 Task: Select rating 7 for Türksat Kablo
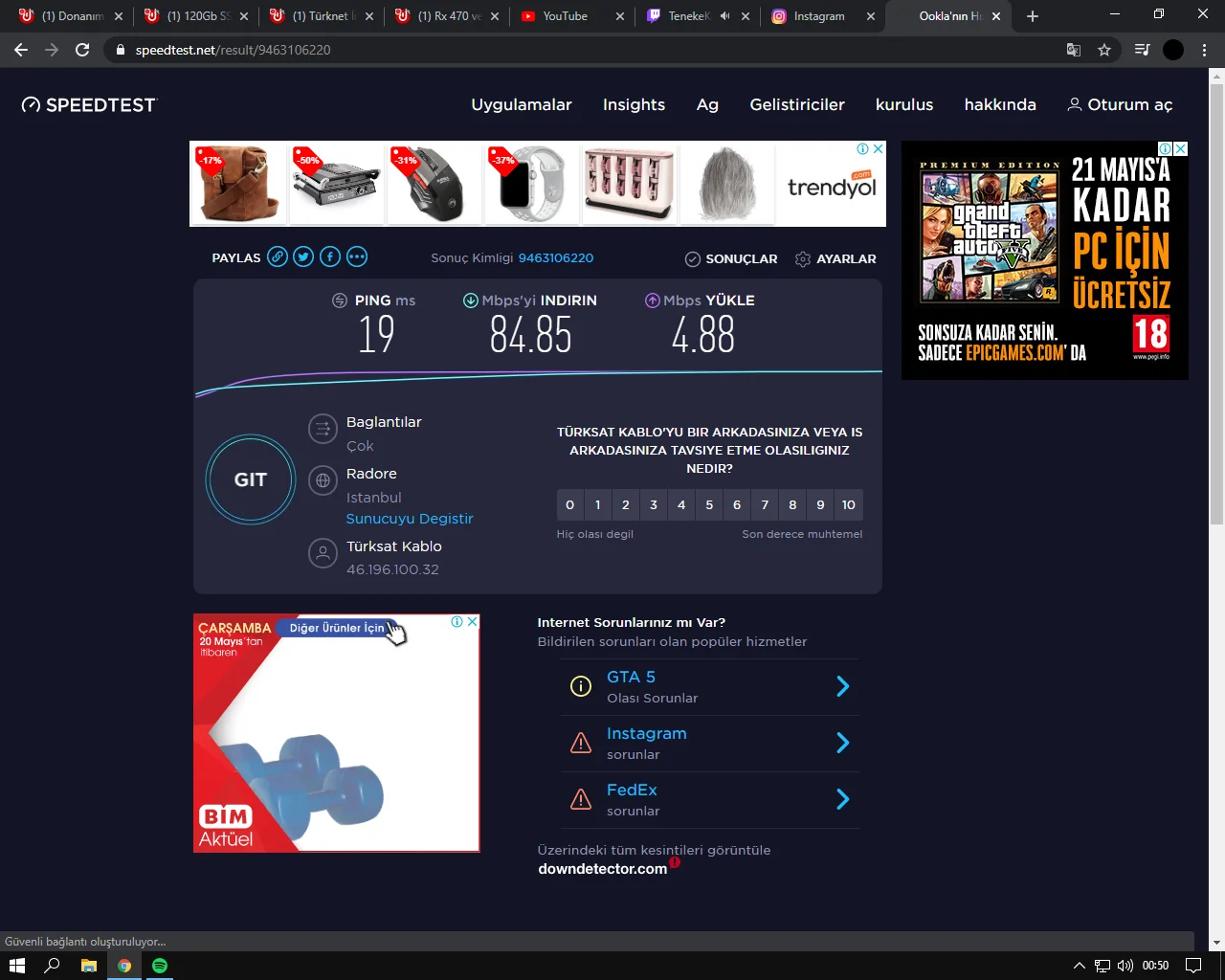(x=765, y=504)
